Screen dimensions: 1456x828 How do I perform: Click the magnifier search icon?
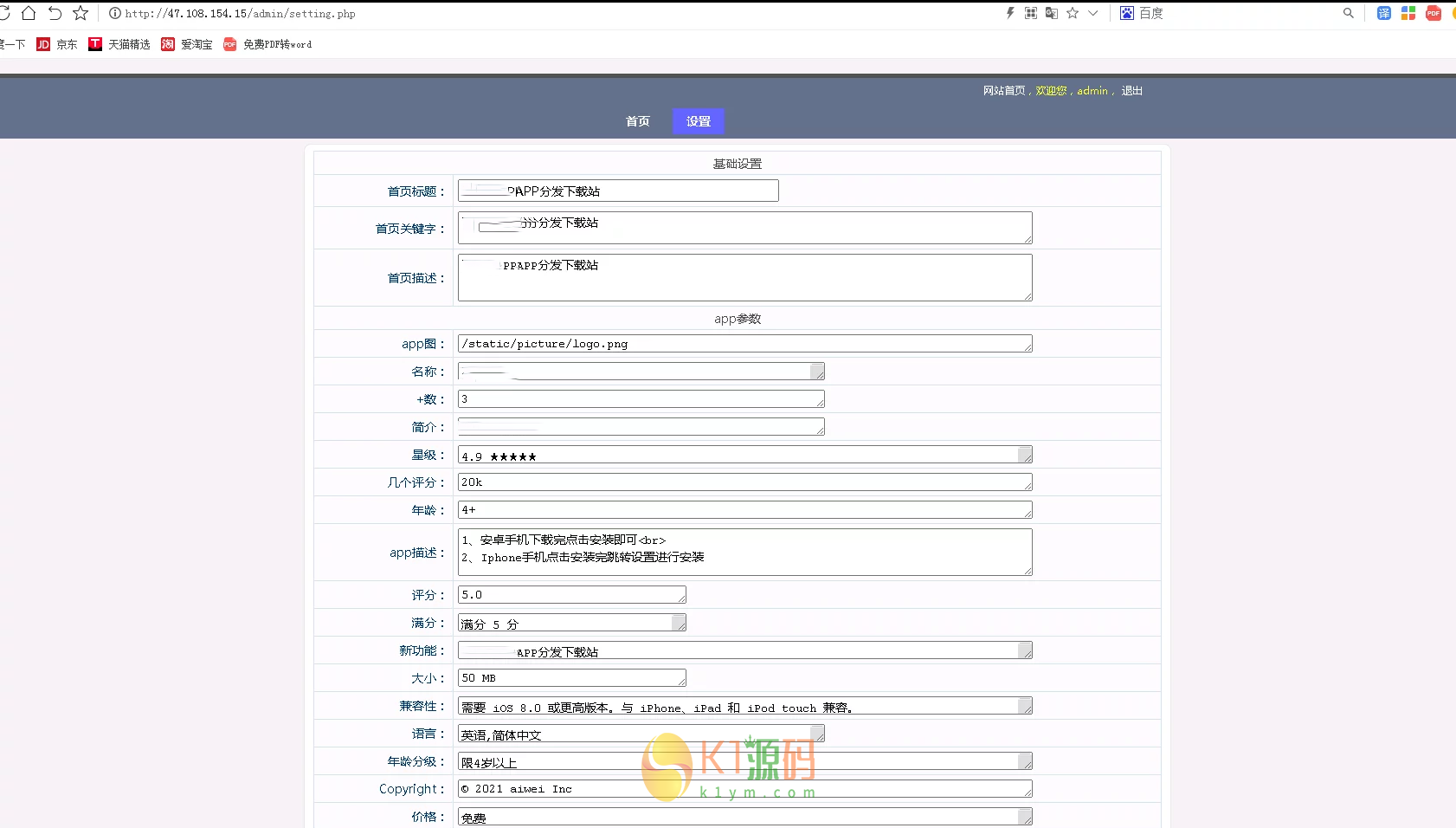pos(1348,13)
